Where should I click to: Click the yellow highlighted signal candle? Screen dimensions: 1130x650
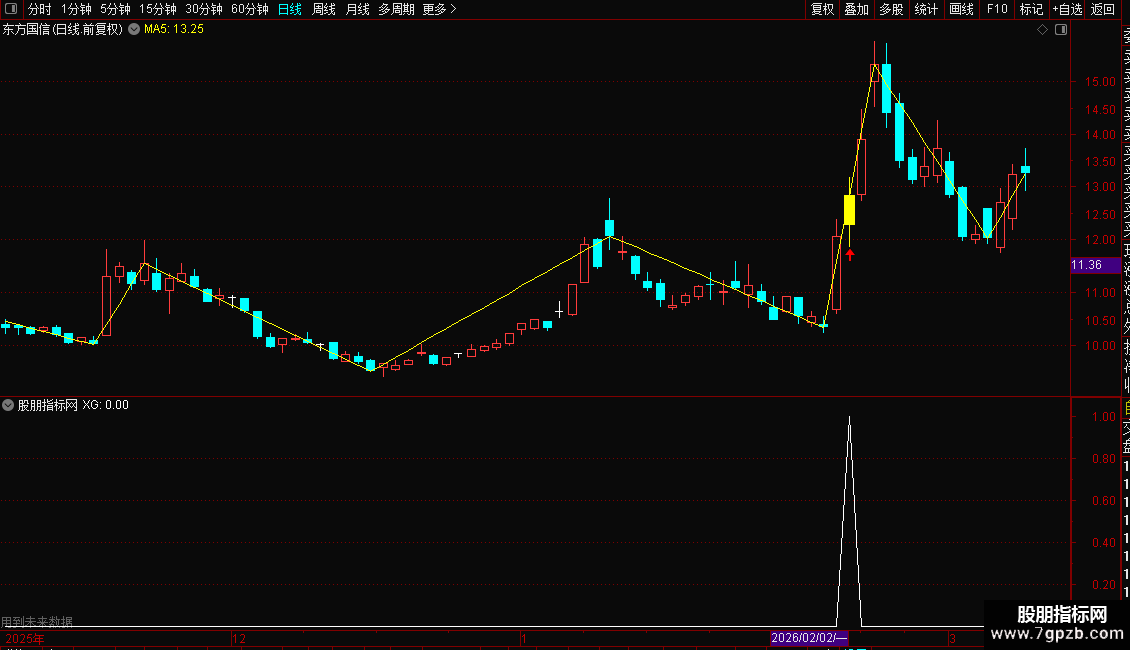click(x=850, y=210)
